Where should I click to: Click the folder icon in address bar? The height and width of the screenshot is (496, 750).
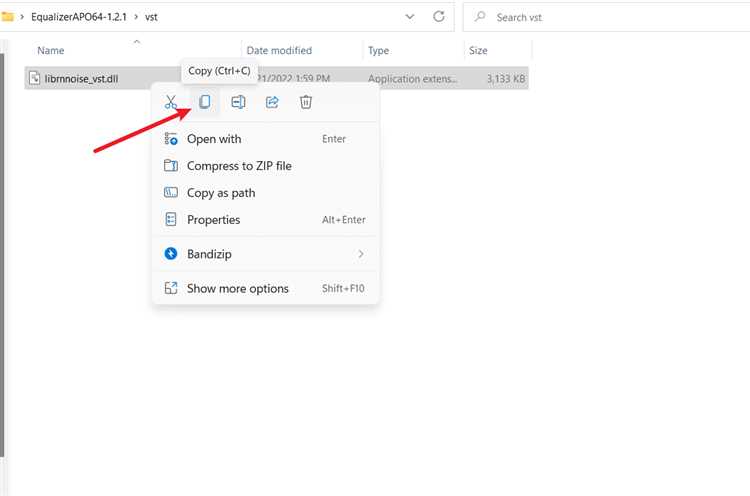click(7, 17)
